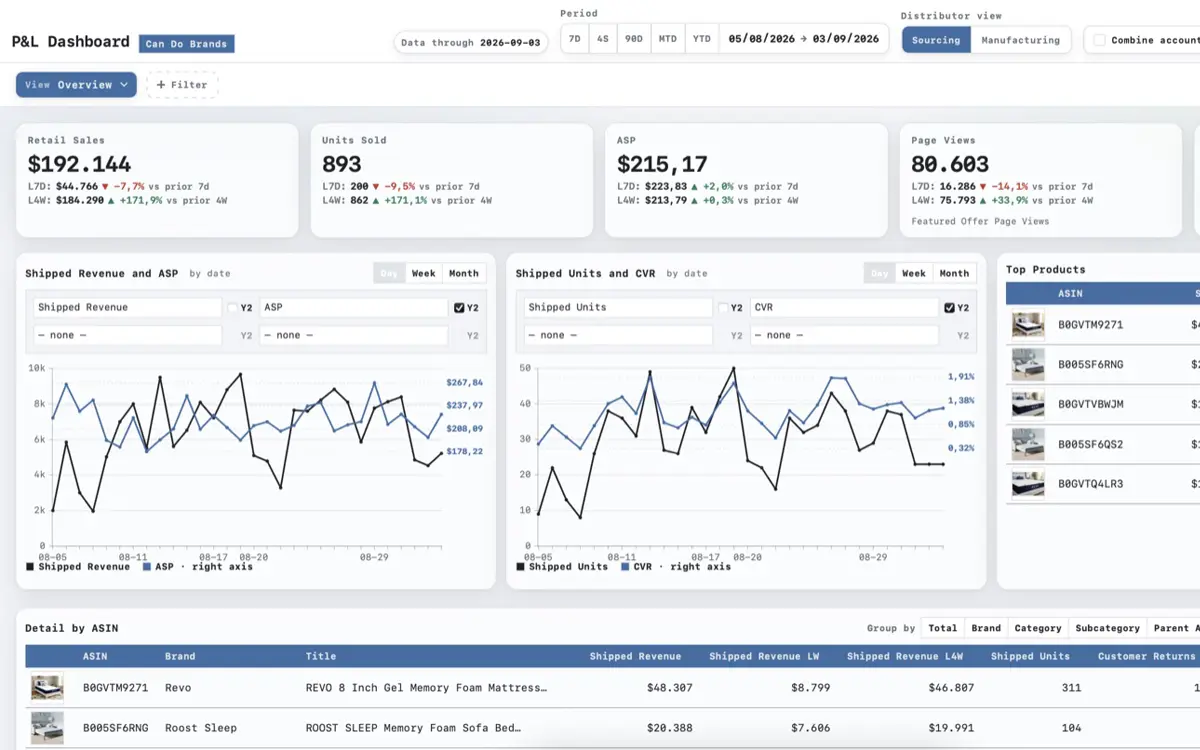Viewport: 1200px width, 750px height.
Task: Toggle Y2 checkbox for Shipped Units
Action: tap(723, 308)
